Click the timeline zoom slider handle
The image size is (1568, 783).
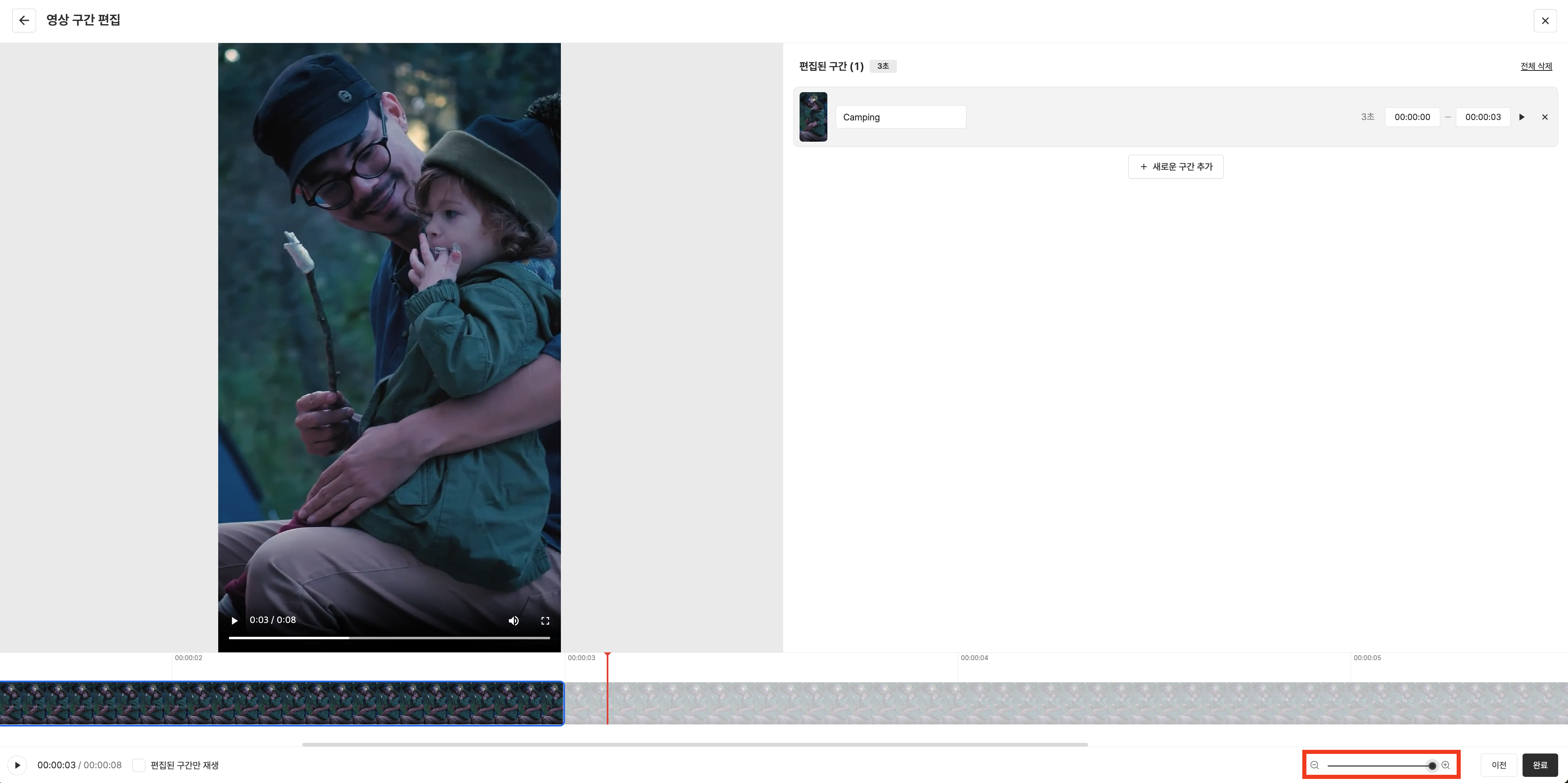tap(1432, 765)
